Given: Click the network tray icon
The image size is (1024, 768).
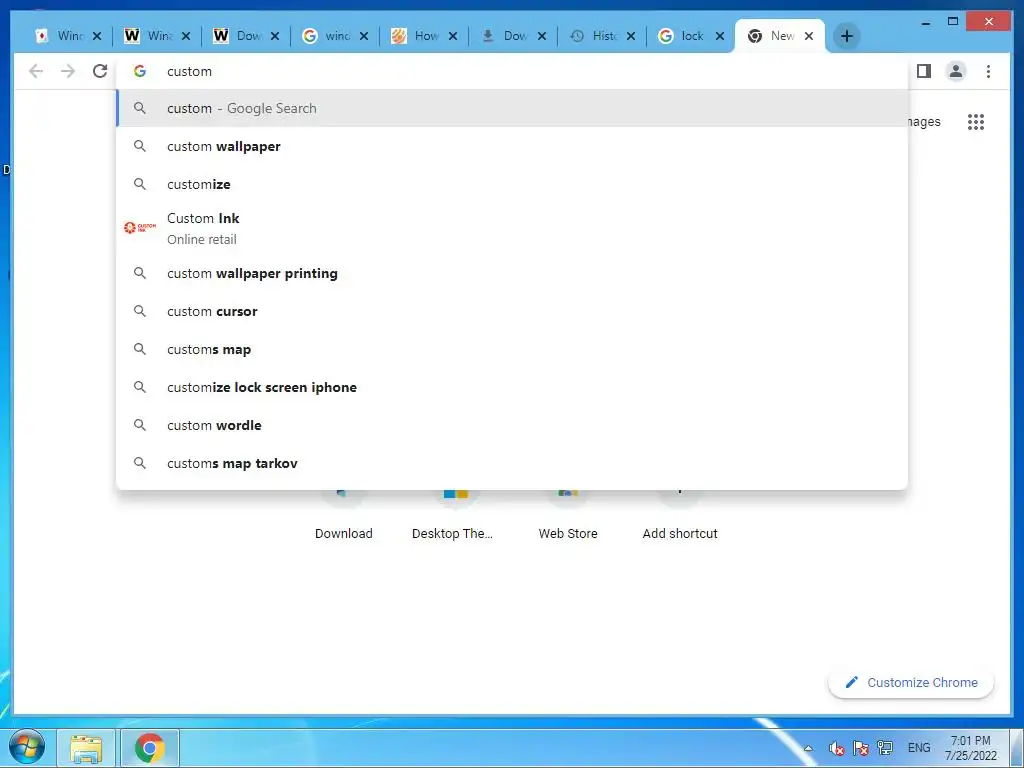Looking at the screenshot, I should pos(885,748).
